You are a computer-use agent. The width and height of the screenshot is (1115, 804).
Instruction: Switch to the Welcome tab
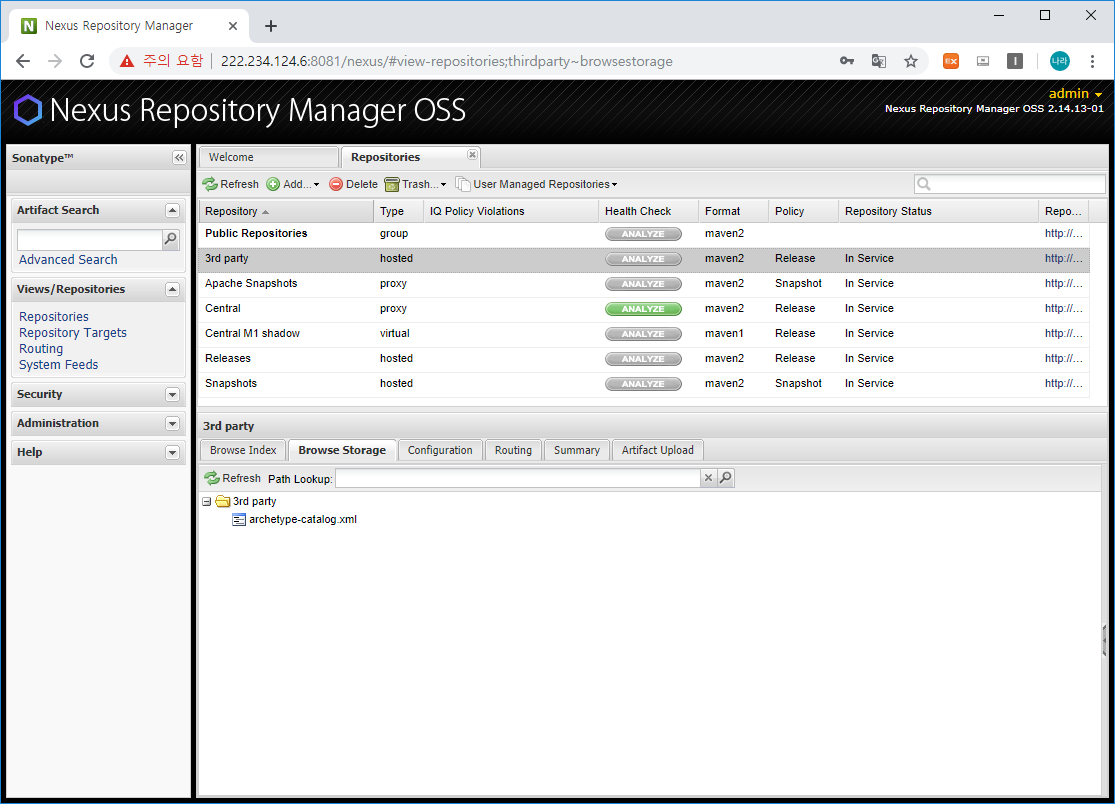269,157
